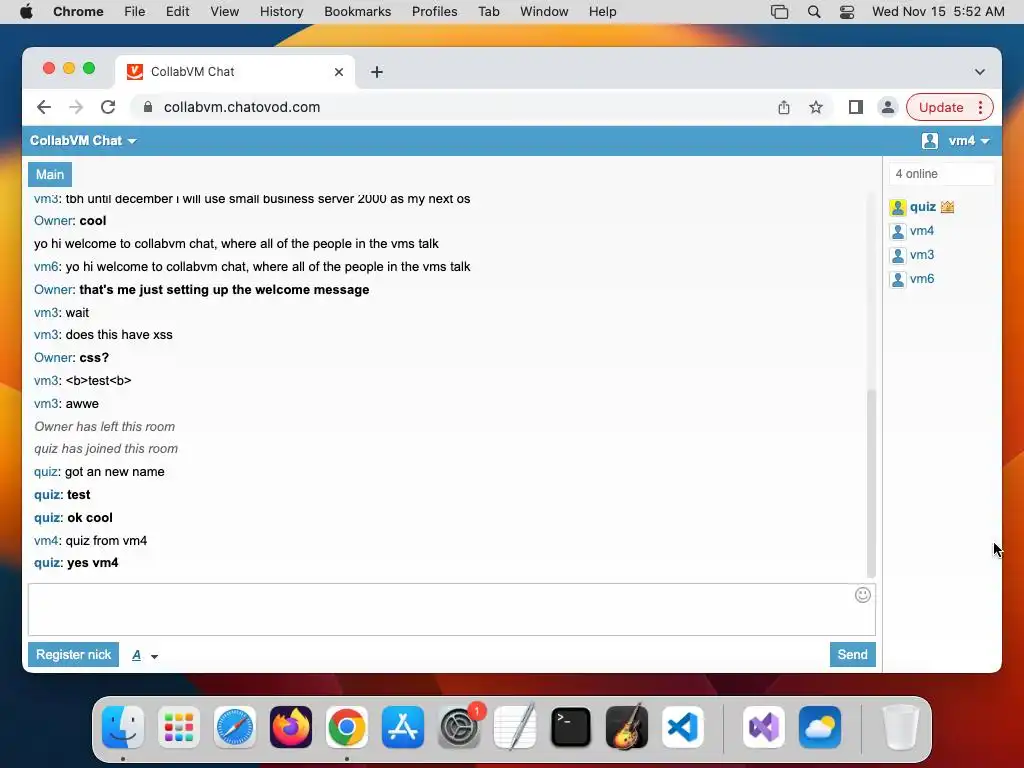The height and width of the screenshot is (768, 1024).
Task: Open the Chrome profile icon
Action: pyautogui.click(x=888, y=107)
